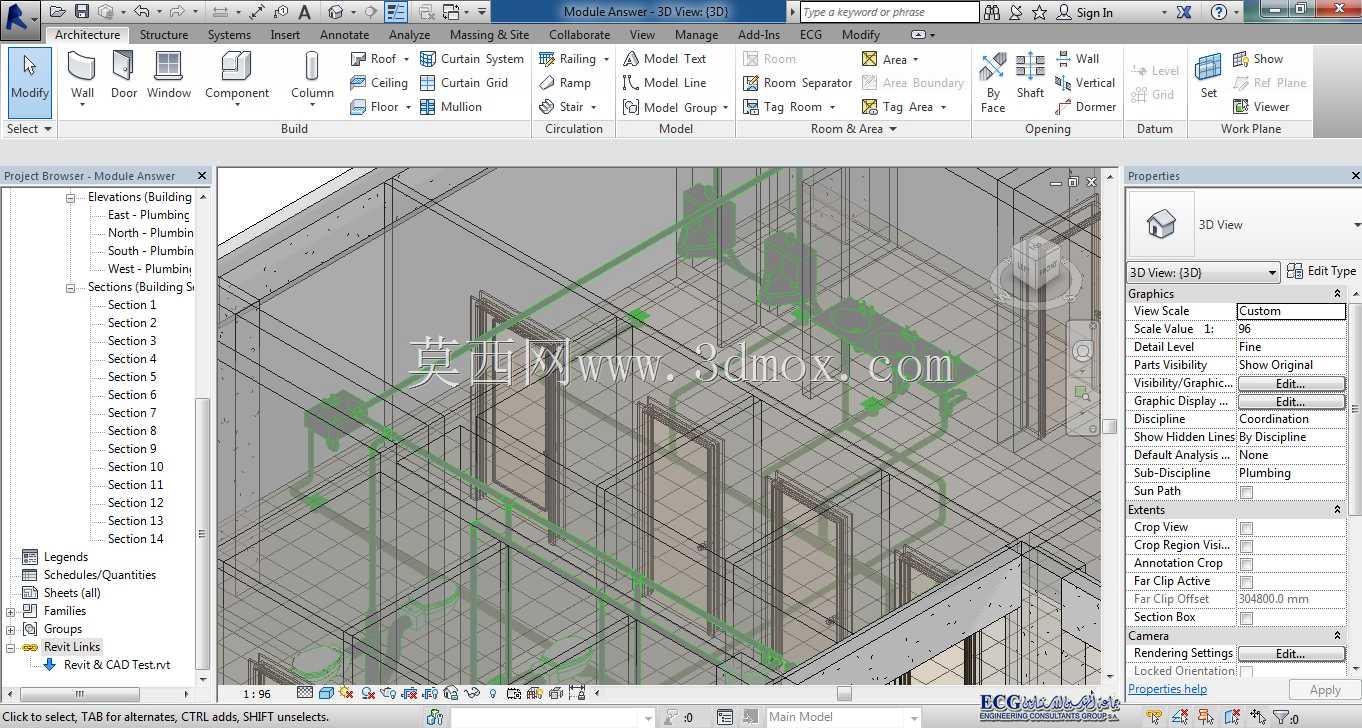Enable the Annotation Crop checkbox

(1246, 564)
